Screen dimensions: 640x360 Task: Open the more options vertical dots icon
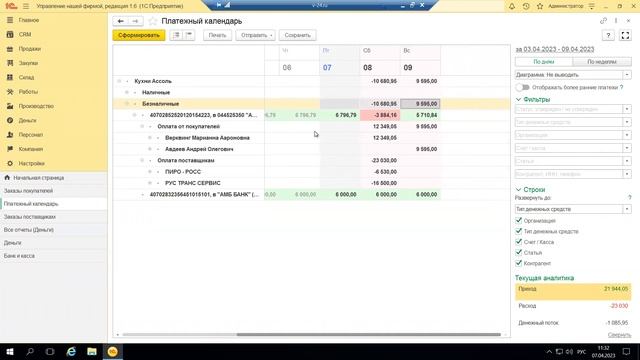[616, 21]
